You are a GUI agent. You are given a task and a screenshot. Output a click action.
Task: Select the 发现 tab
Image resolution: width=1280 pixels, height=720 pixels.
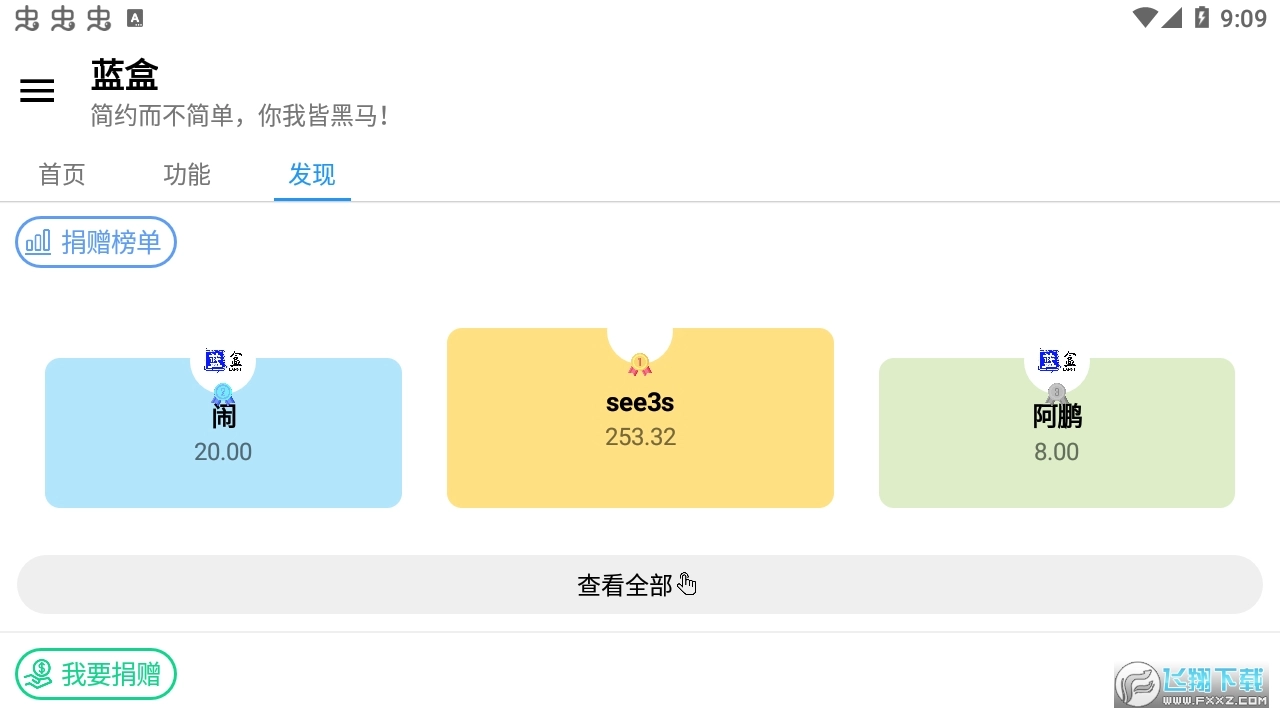[x=312, y=175]
